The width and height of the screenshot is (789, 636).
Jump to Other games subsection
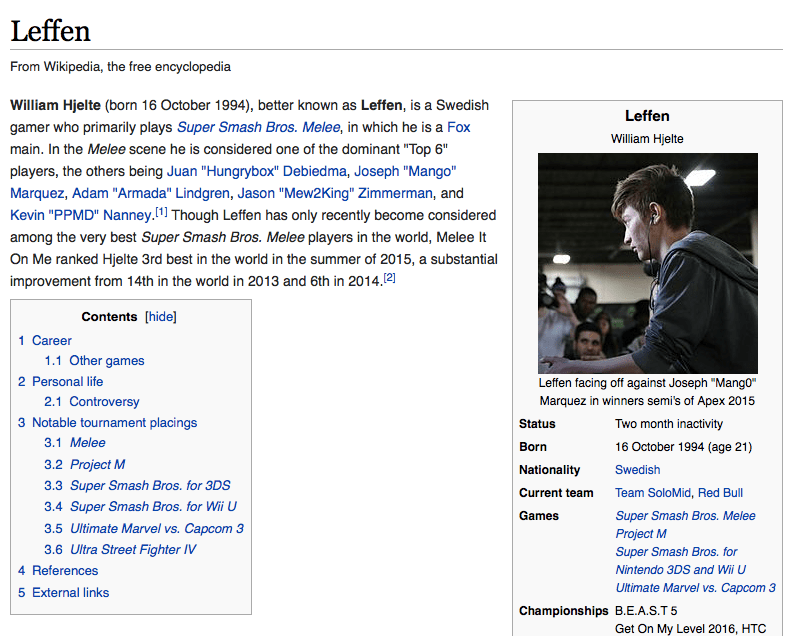coord(106,361)
